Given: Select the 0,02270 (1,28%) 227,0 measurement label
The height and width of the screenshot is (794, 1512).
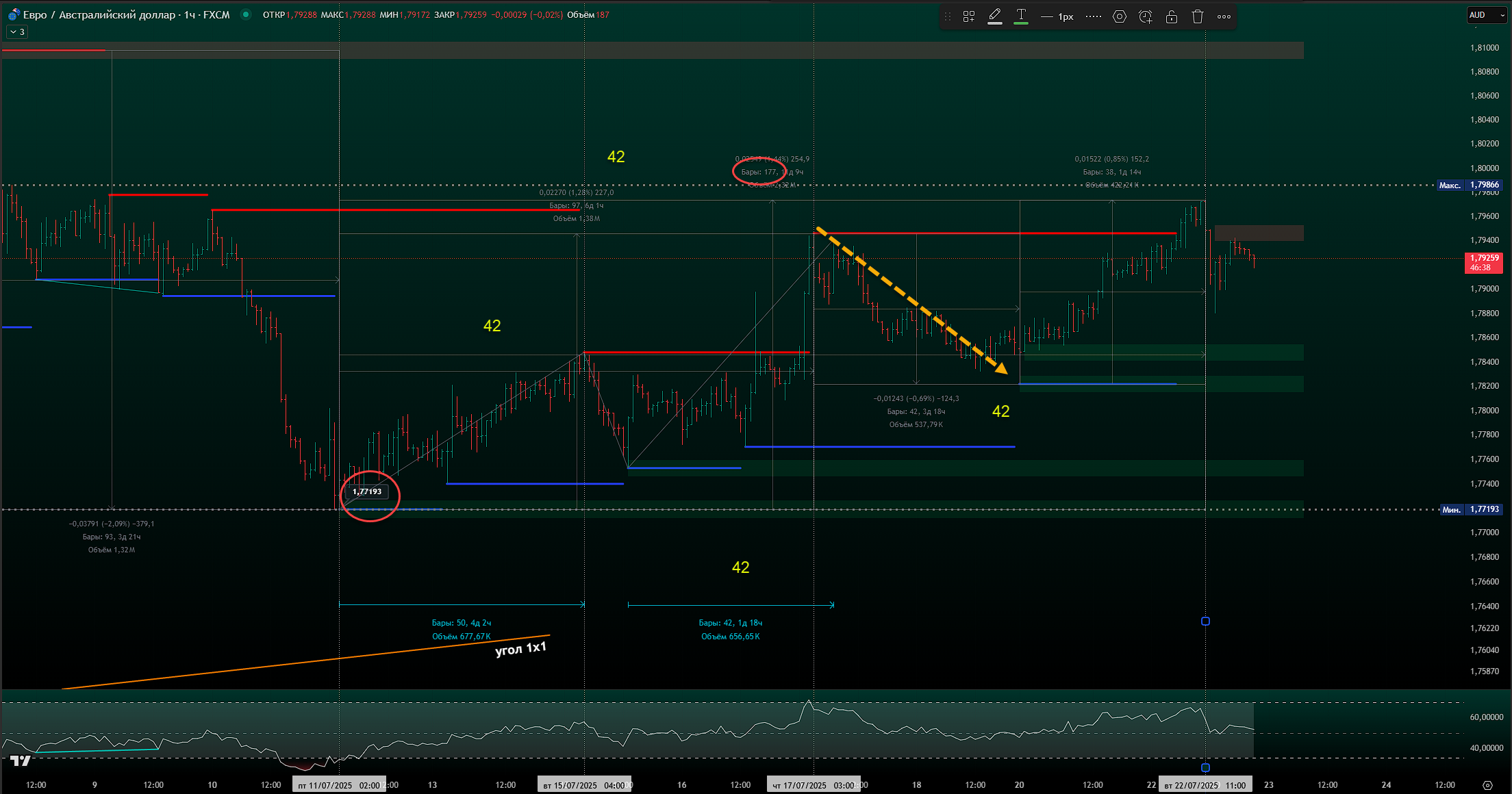Looking at the screenshot, I should [x=577, y=192].
